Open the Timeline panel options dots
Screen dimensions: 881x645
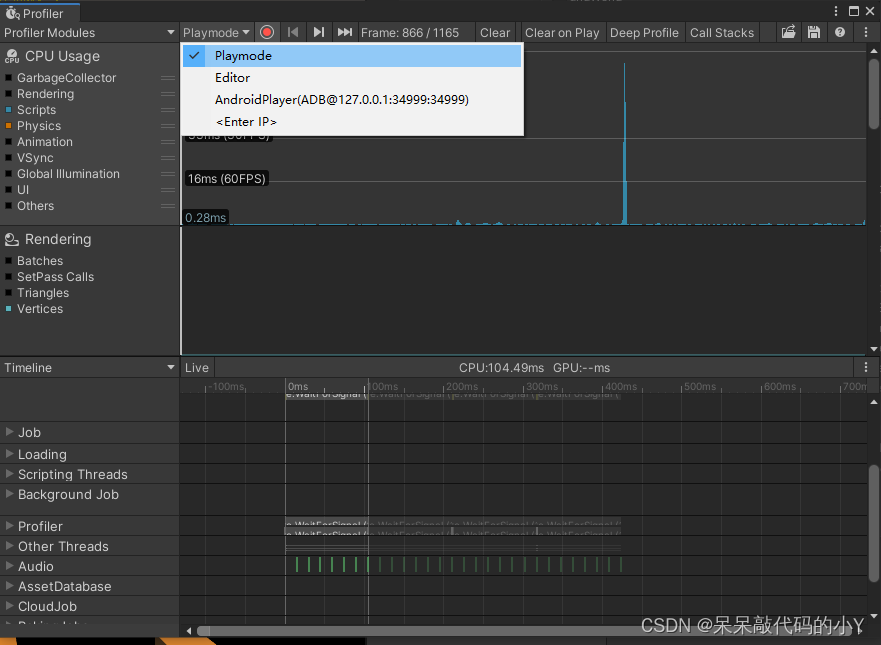click(865, 367)
